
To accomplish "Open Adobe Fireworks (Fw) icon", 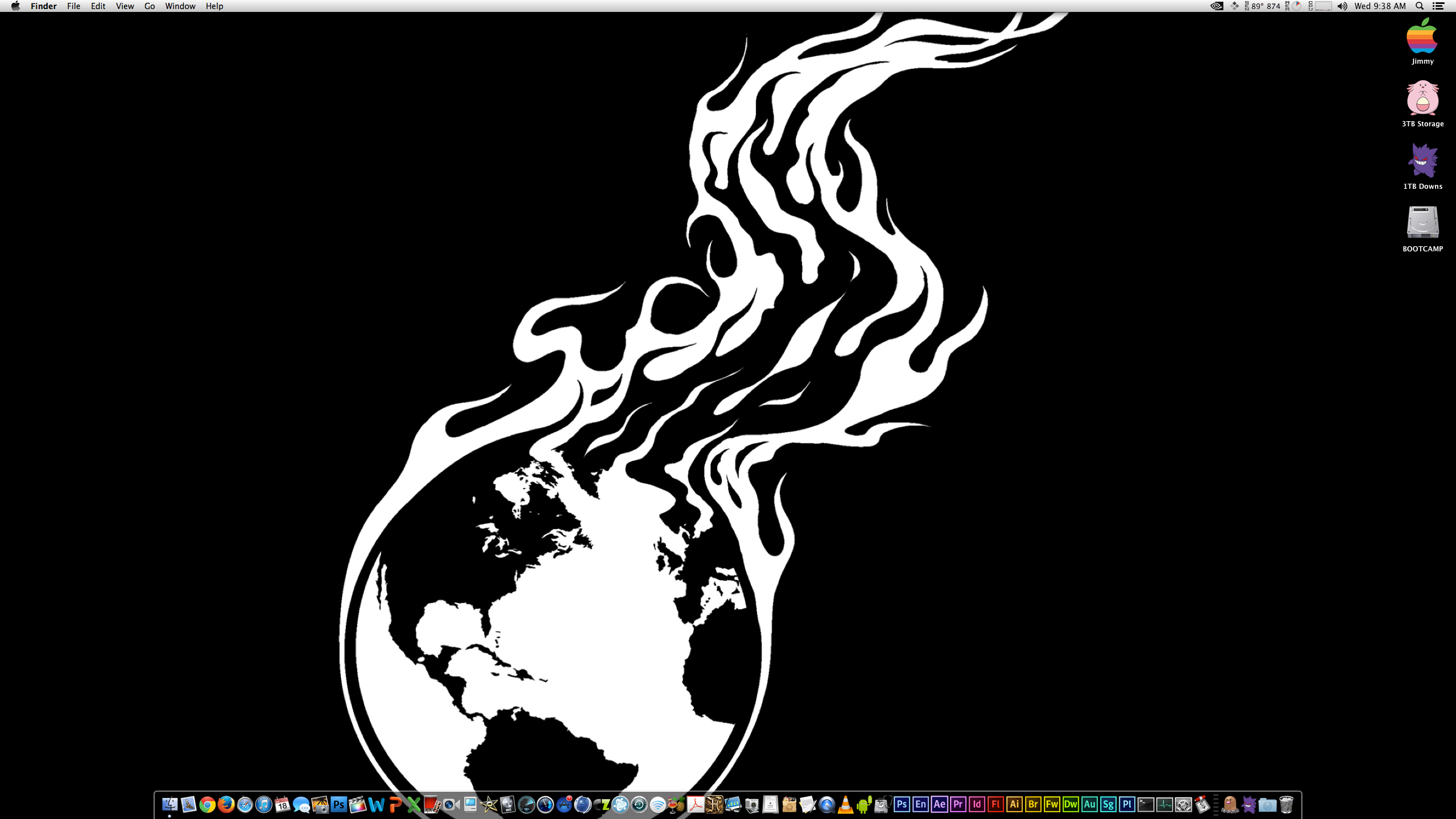I will [x=1052, y=804].
